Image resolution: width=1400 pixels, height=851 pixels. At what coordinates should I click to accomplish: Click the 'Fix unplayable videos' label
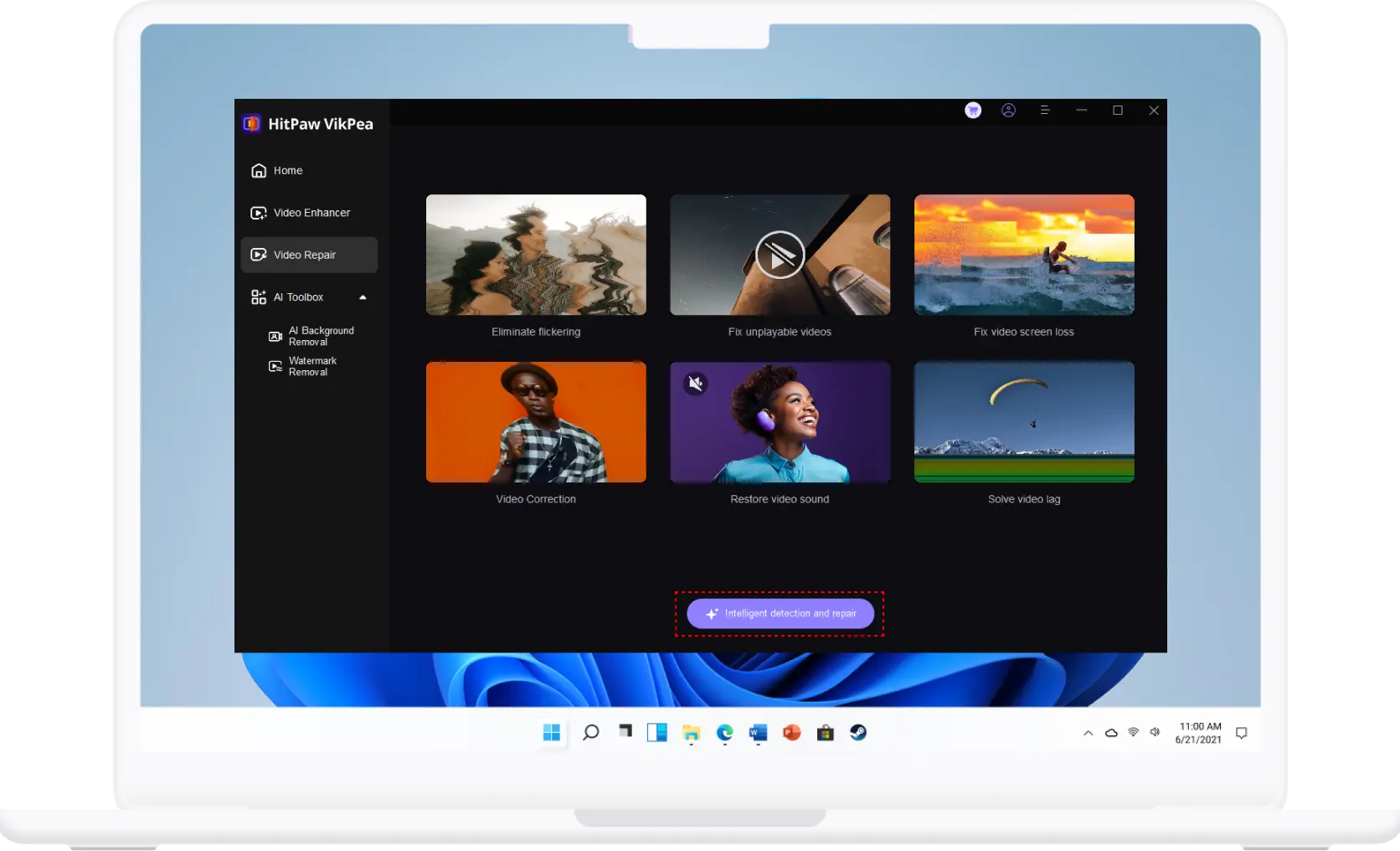click(780, 333)
